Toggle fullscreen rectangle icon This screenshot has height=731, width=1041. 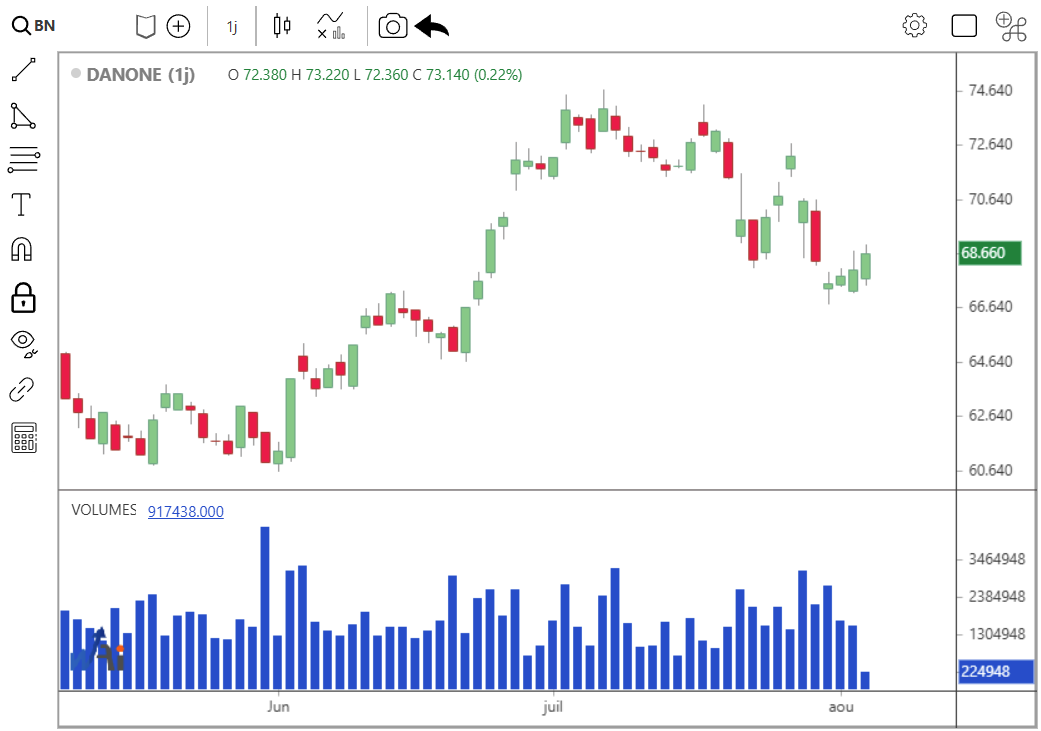pyautogui.click(x=963, y=26)
